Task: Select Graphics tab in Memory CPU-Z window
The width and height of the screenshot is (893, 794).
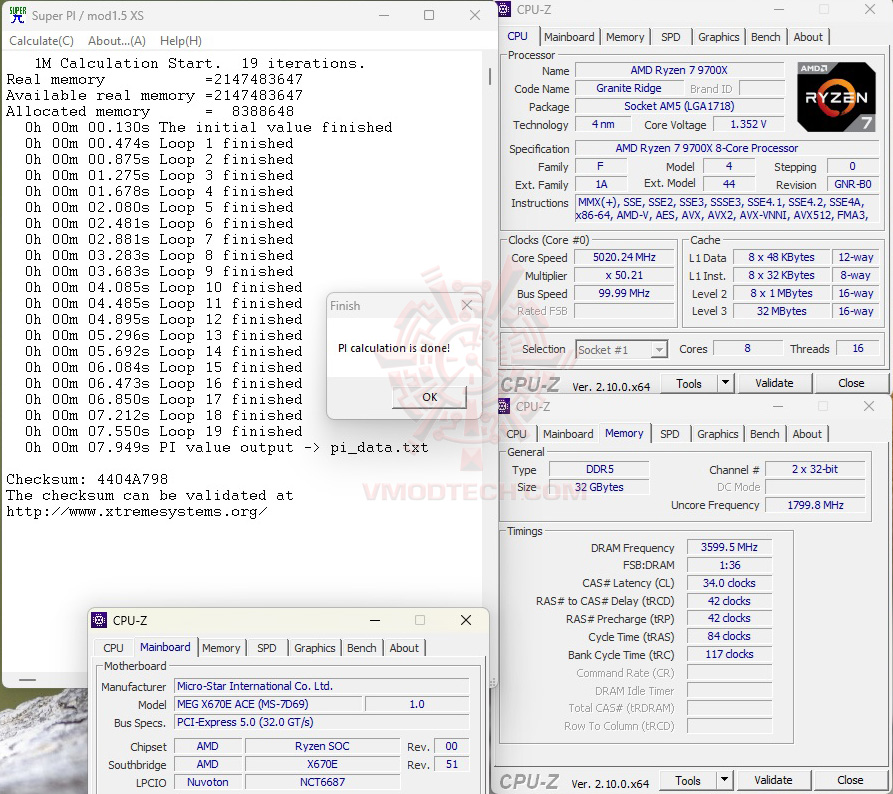Action: [x=718, y=434]
